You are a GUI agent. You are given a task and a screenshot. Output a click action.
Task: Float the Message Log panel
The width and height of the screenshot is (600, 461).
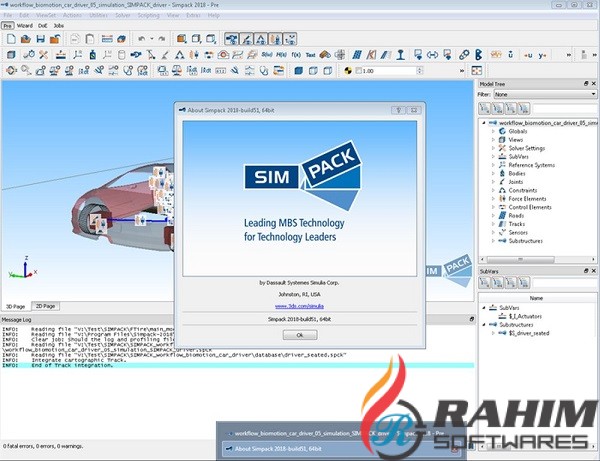(x=472, y=319)
